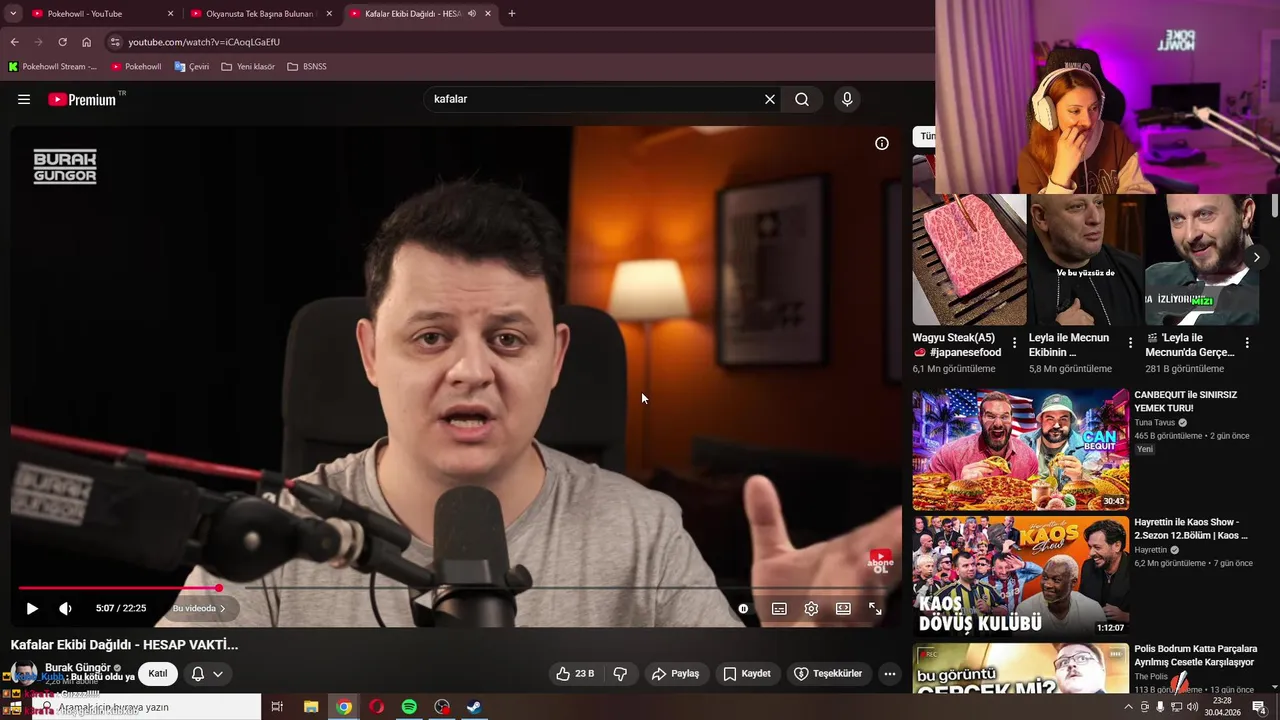
Task: Click the YouTube Premium logo
Action: point(82,99)
